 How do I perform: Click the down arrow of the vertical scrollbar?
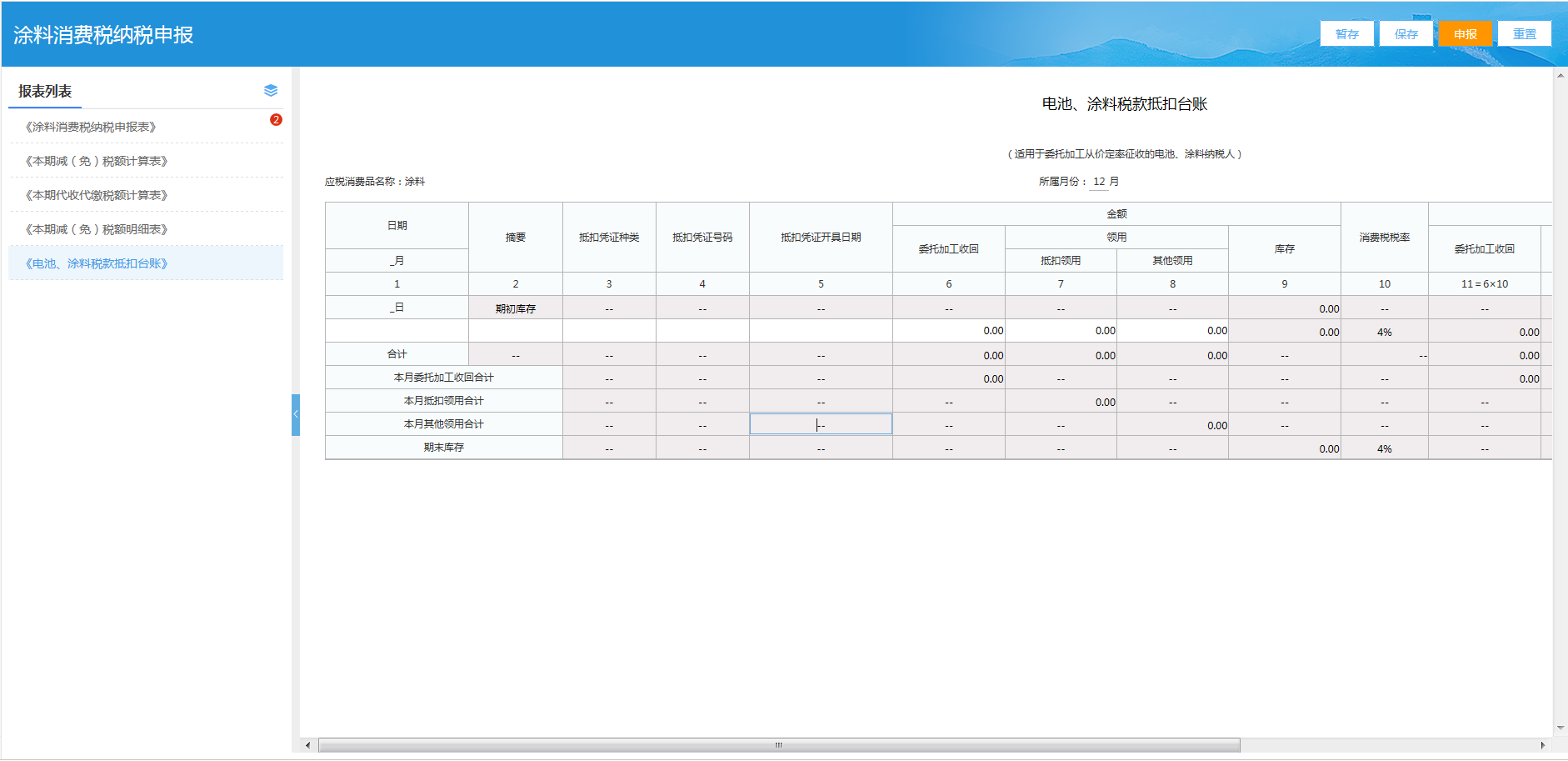tap(1560, 728)
